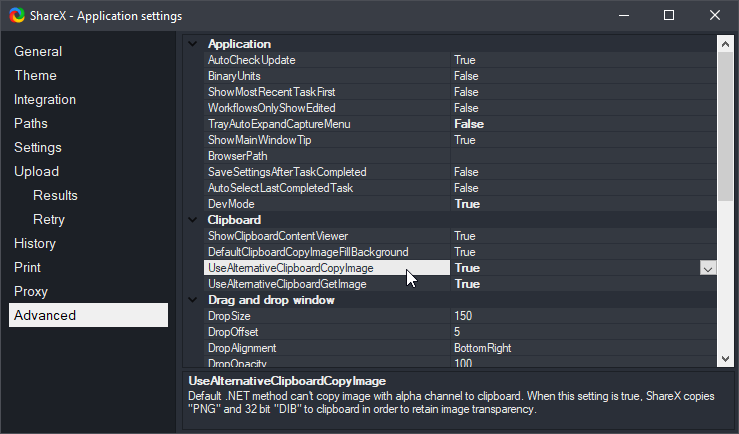This screenshot has width=739, height=434.
Task: Click the BinaryUnits False value
Action: [466, 76]
